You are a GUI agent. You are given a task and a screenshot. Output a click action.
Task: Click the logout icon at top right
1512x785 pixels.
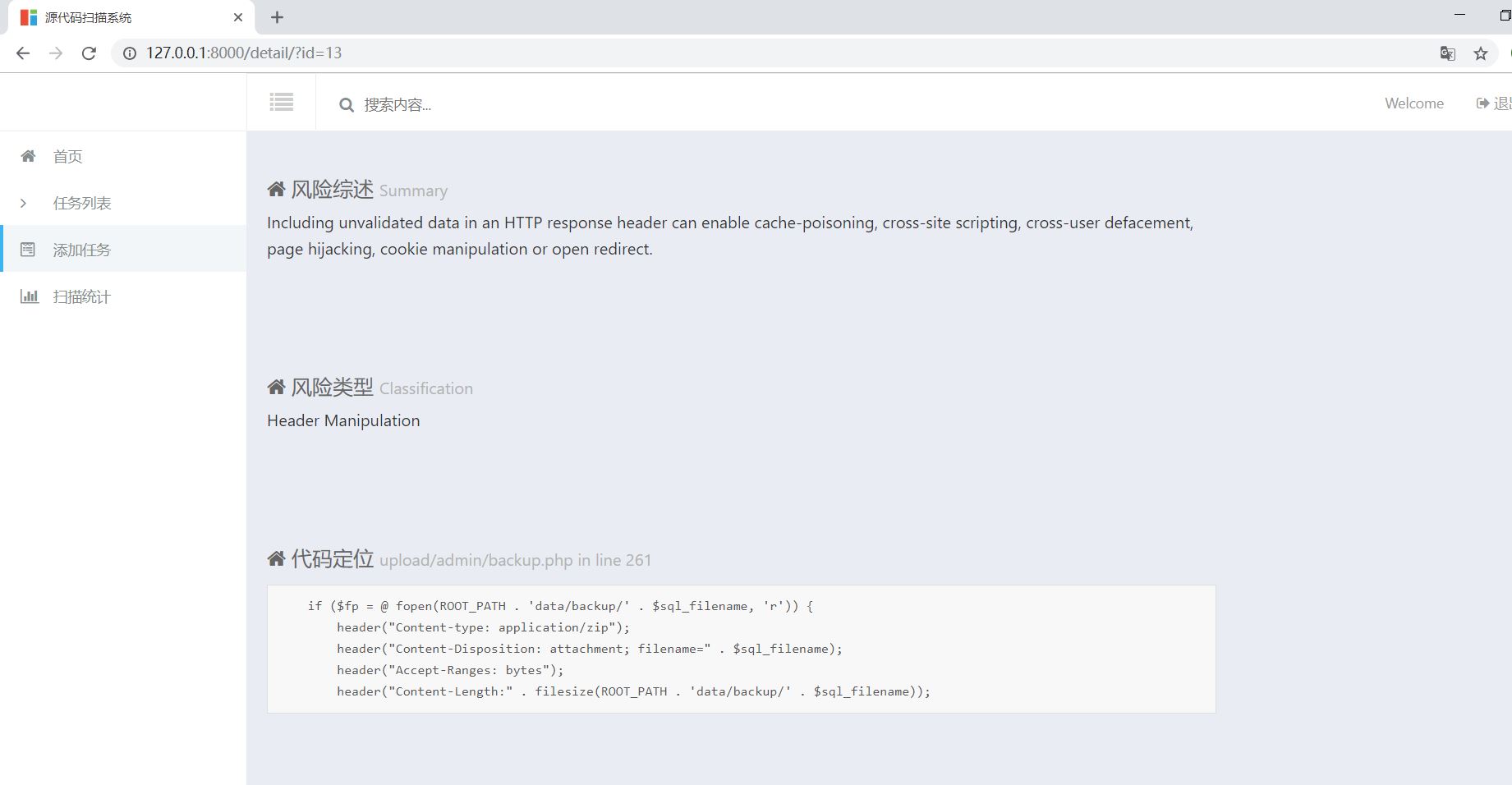click(1482, 103)
